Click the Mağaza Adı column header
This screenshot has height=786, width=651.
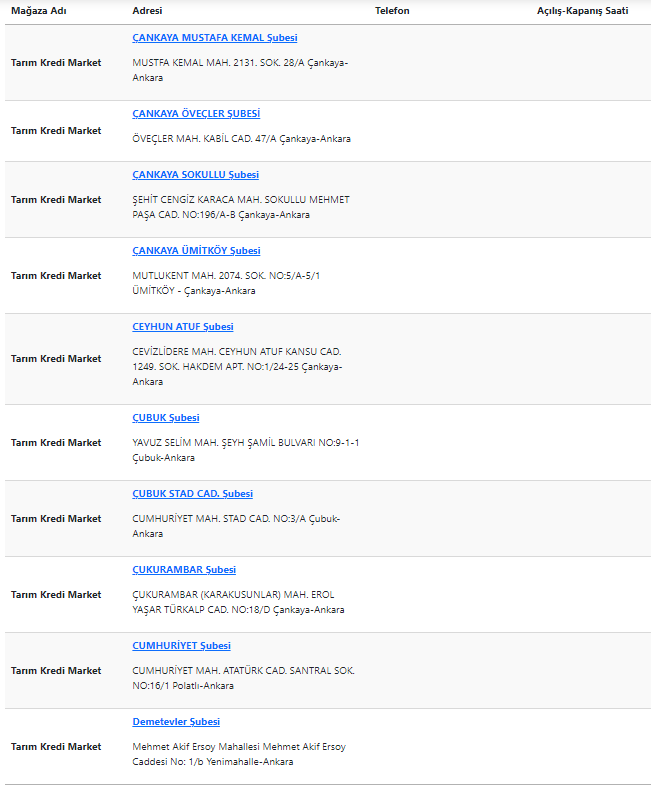(39, 11)
